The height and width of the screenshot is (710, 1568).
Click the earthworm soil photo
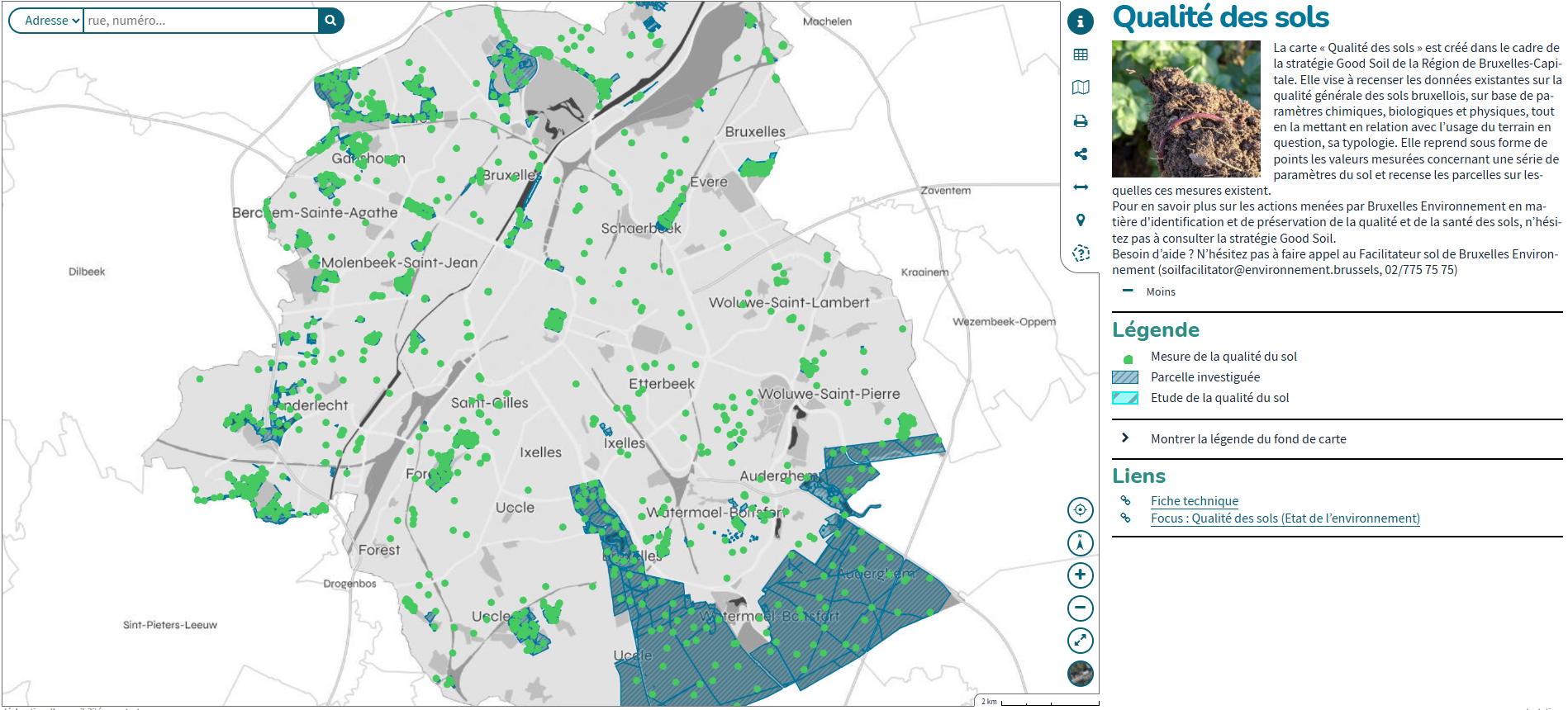pos(1186,109)
